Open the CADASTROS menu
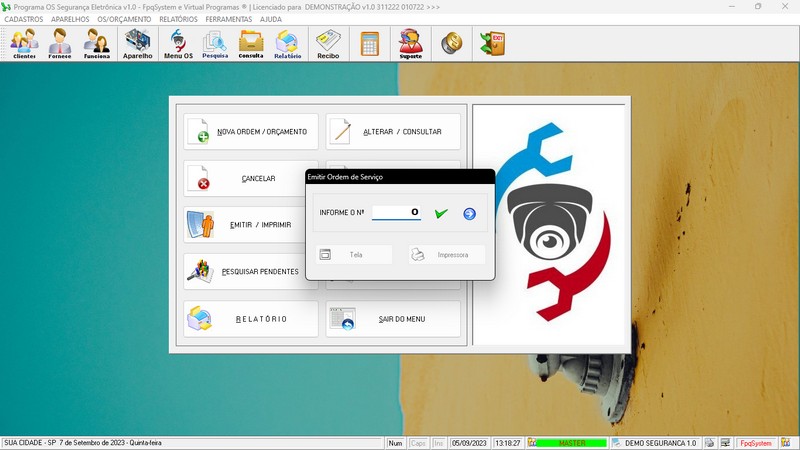The width and height of the screenshot is (800, 450). [x=23, y=19]
